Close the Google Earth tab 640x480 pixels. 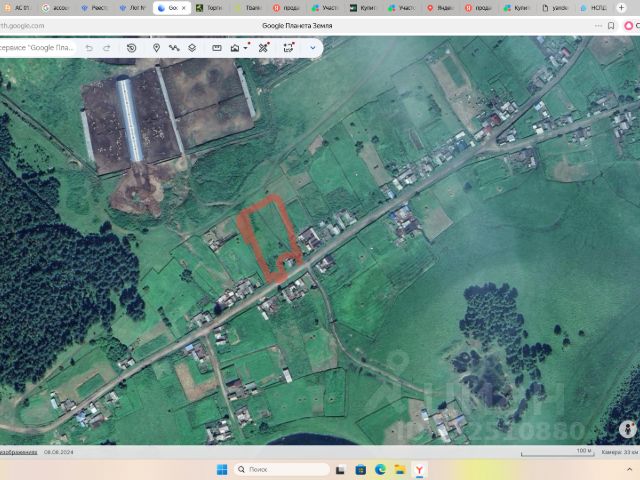click(184, 8)
